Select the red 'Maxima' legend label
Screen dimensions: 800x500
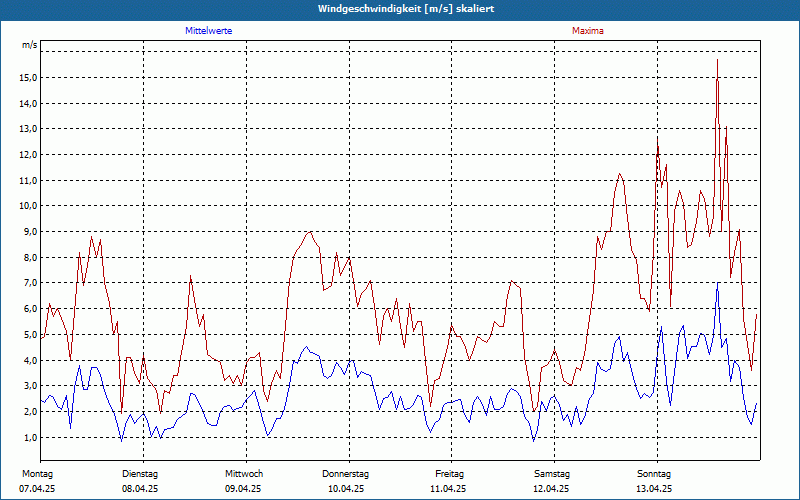[588, 31]
